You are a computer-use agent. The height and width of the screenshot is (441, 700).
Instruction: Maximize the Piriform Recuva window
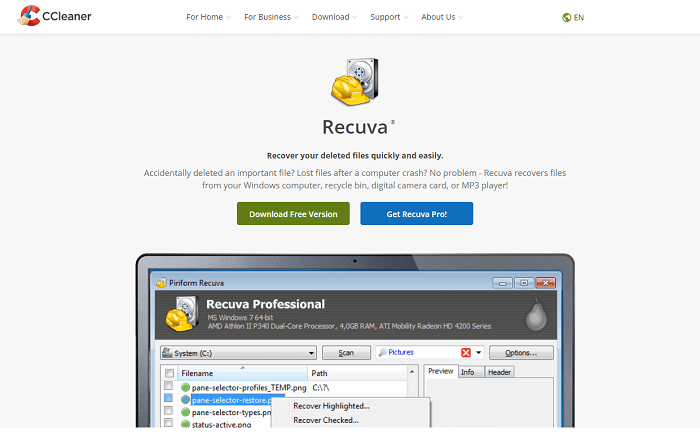524,283
